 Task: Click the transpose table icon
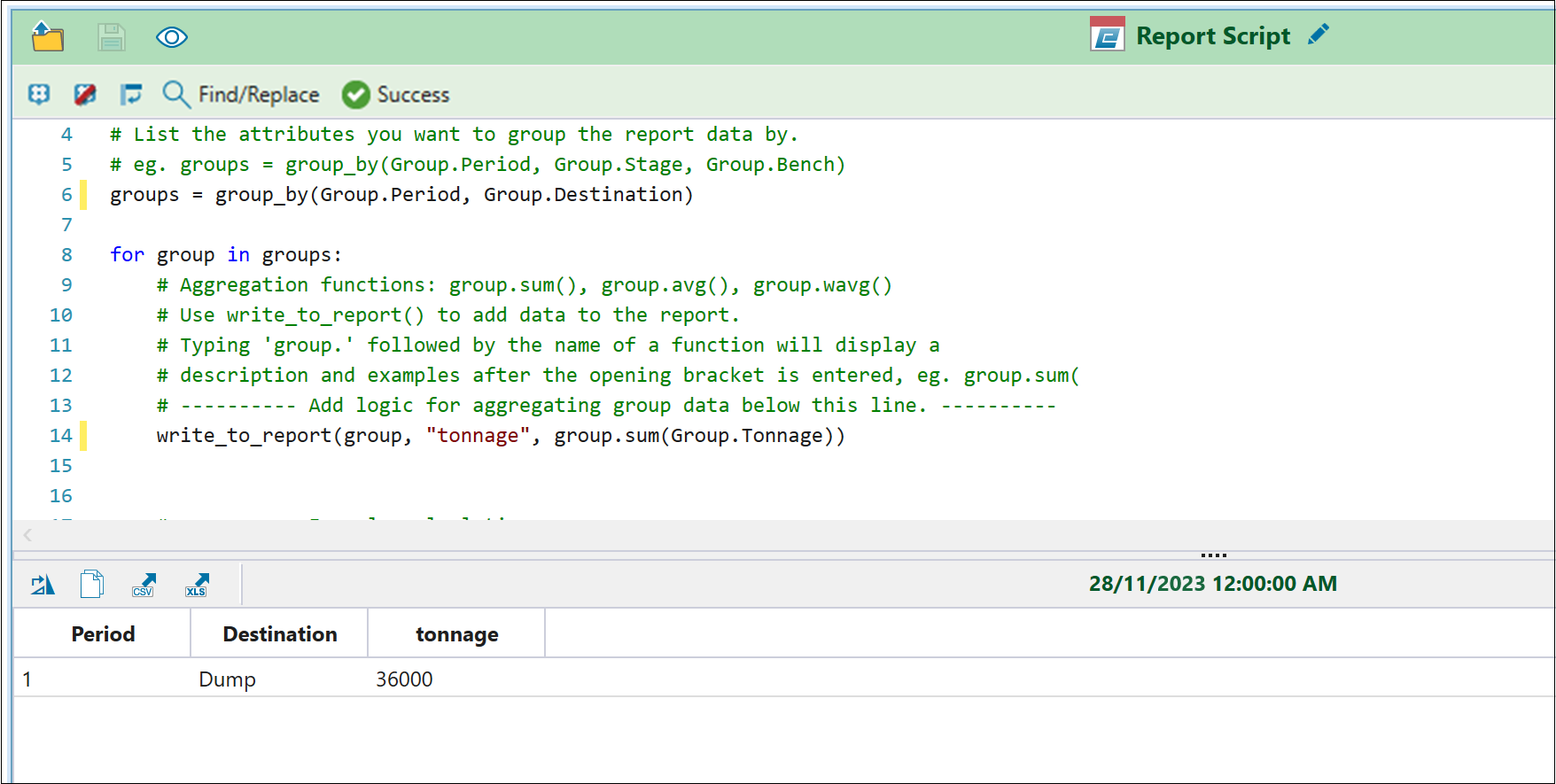point(43,585)
